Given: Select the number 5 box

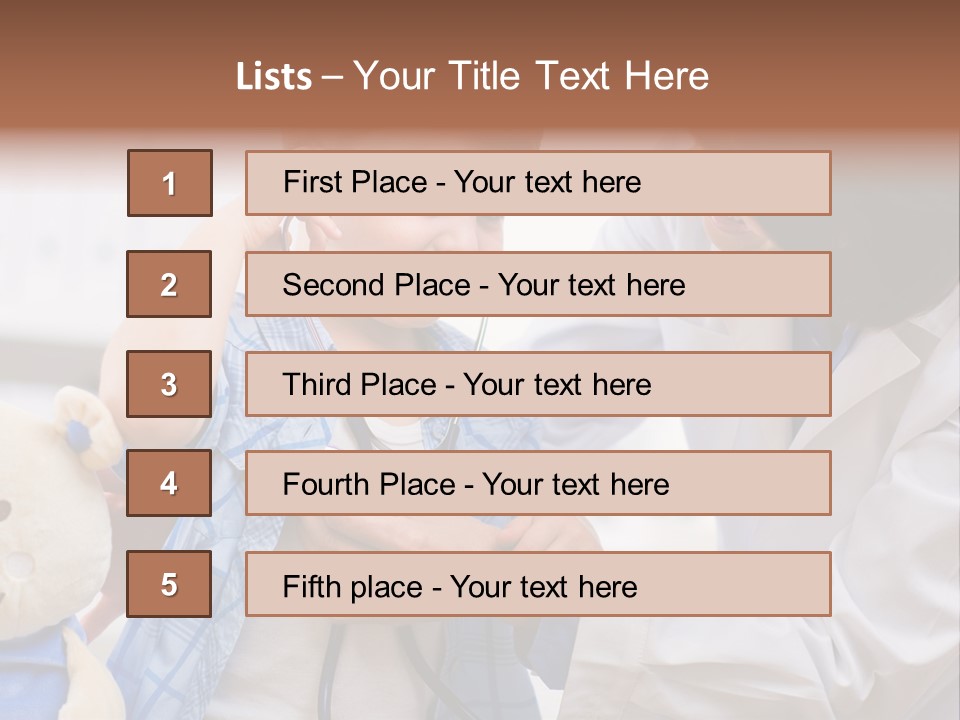Looking at the screenshot, I should click(x=169, y=584).
